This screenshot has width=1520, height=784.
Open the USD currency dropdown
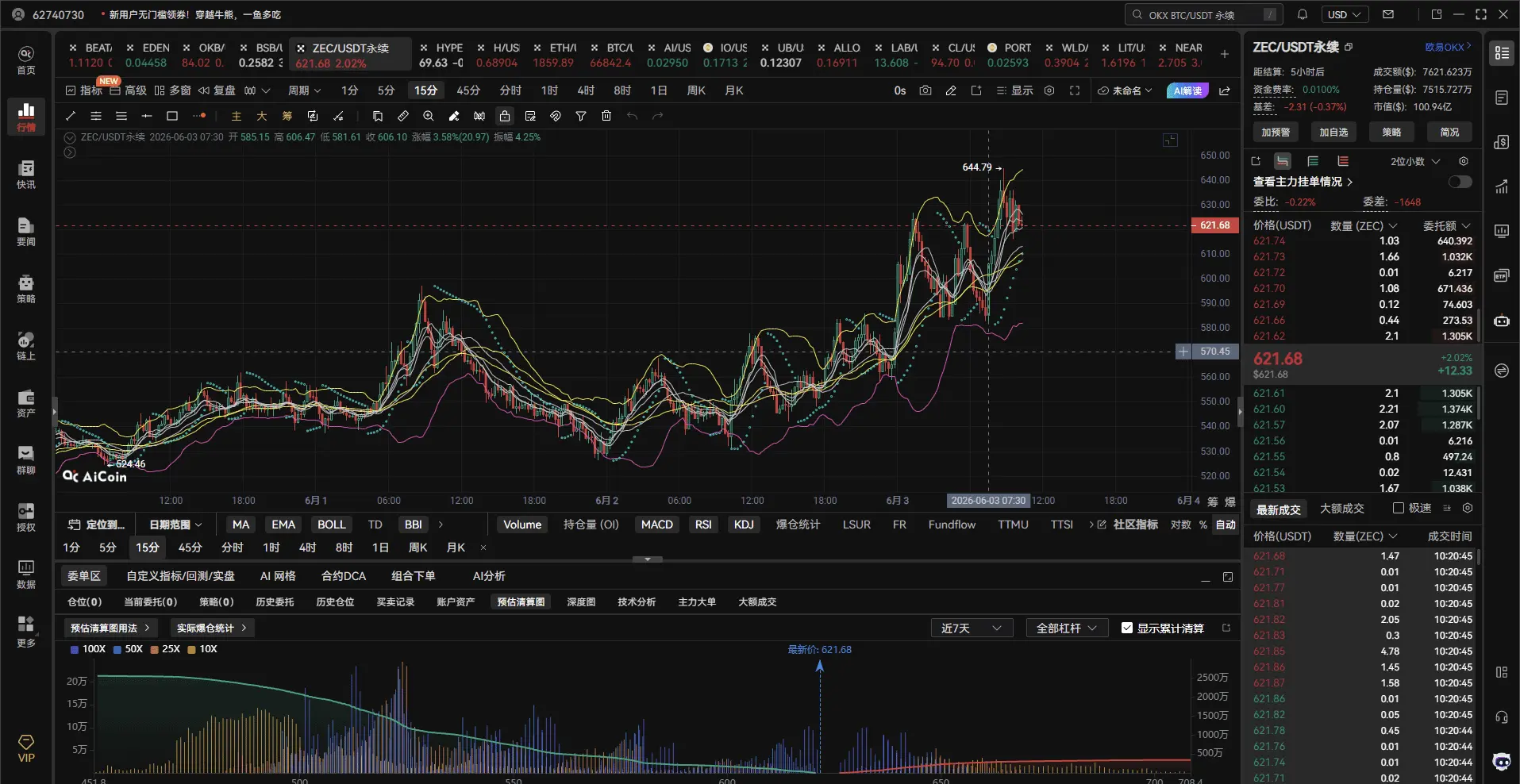point(1345,14)
